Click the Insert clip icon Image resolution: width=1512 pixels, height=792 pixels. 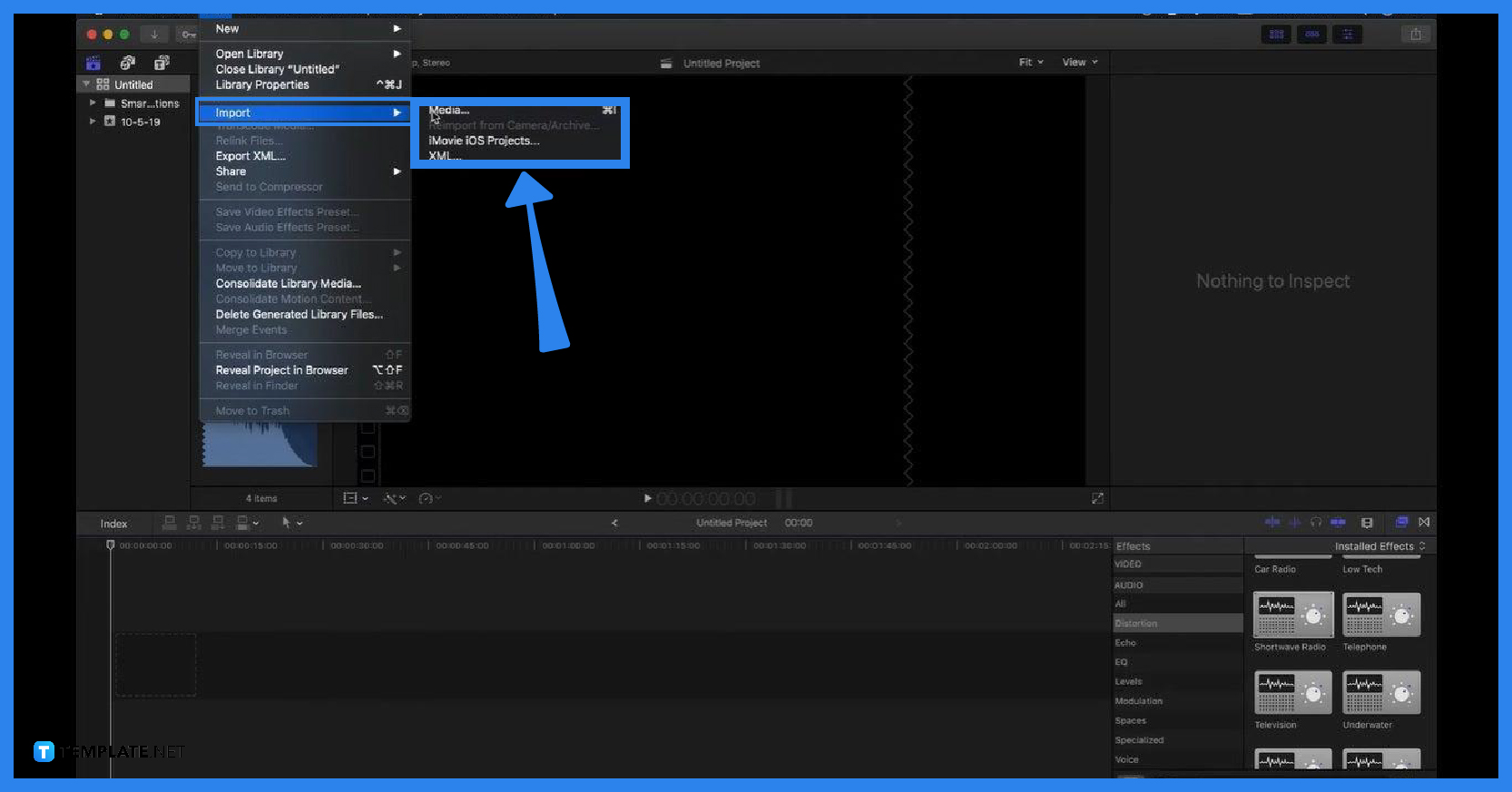(x=193, y=523)
